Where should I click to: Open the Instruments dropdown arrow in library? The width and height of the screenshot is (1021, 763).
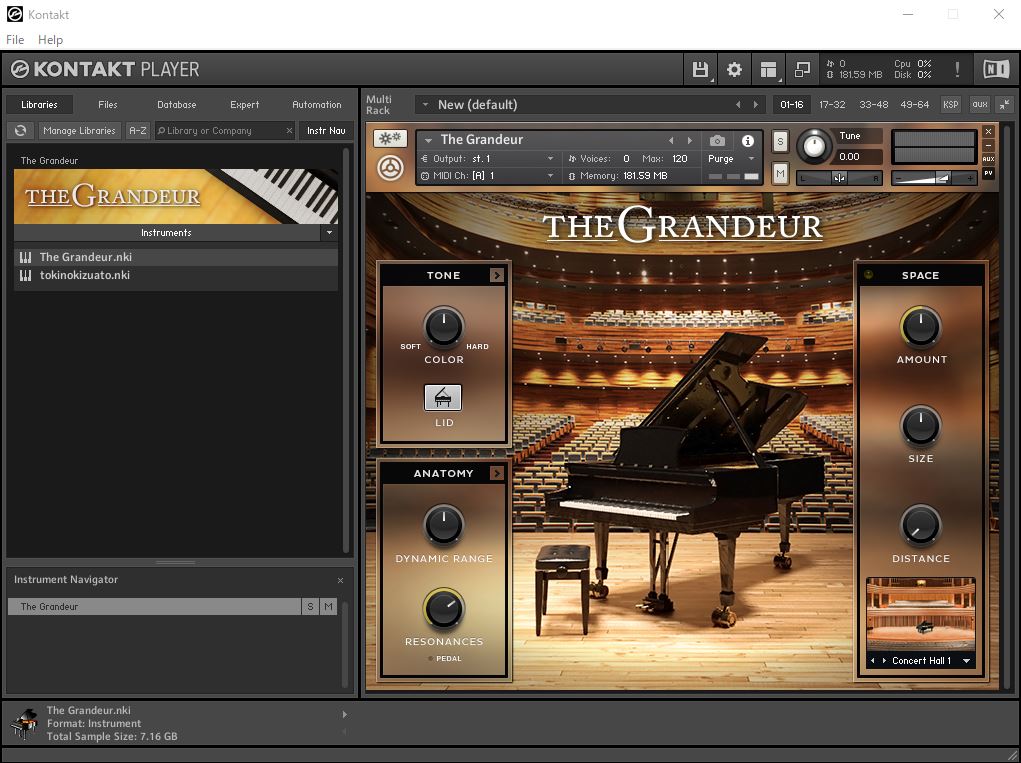pyautogui.click(x=329, y=232)
